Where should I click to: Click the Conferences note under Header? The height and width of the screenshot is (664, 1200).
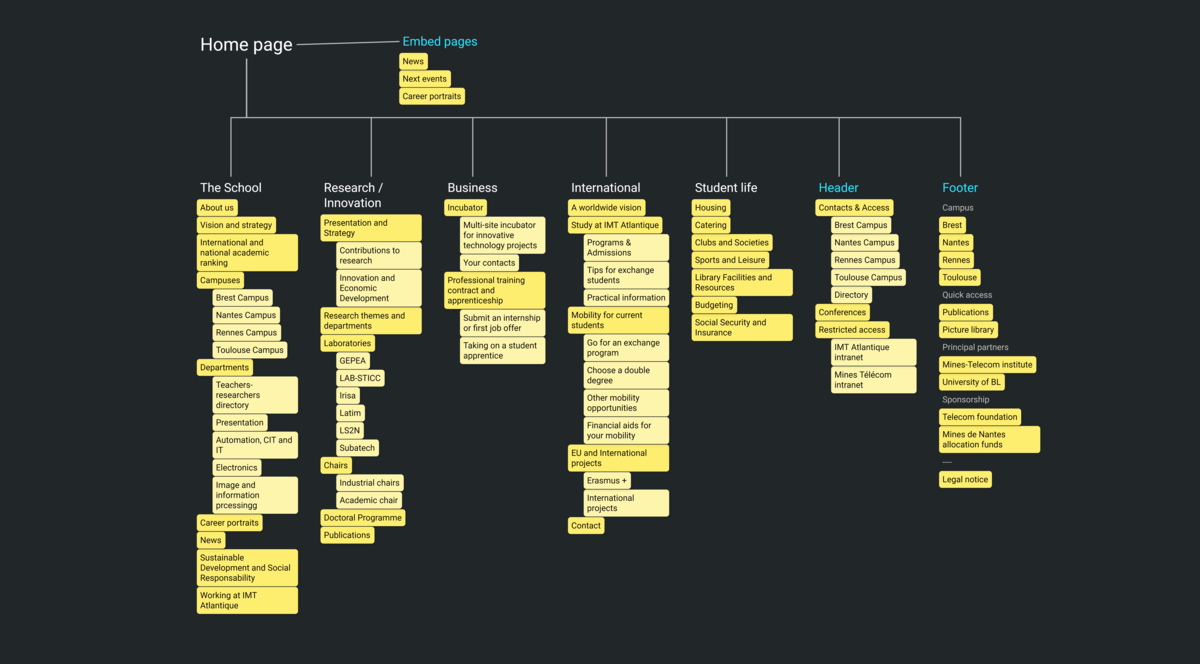pyautogui.click(x=842, y=312)
